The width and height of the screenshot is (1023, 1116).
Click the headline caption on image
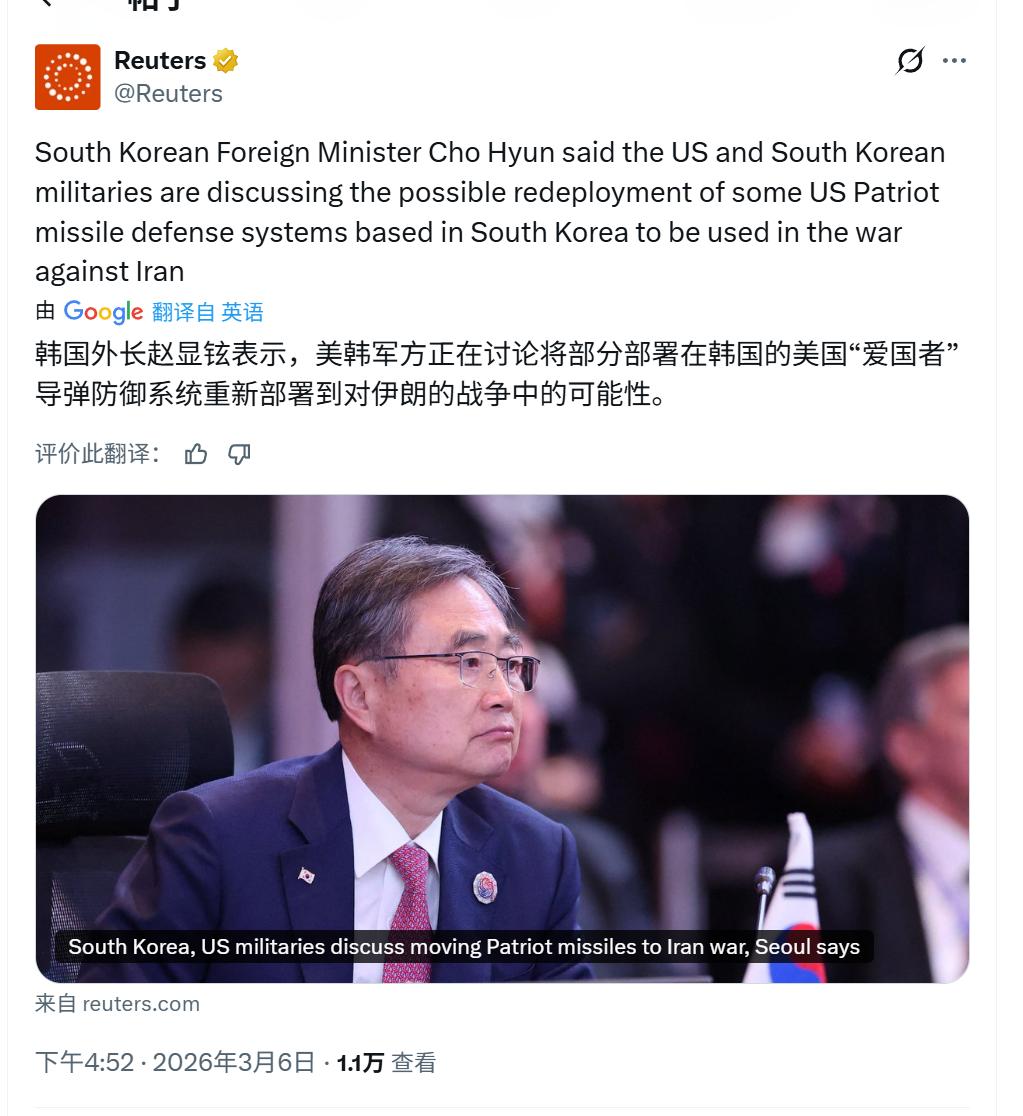tap(464, 947)
